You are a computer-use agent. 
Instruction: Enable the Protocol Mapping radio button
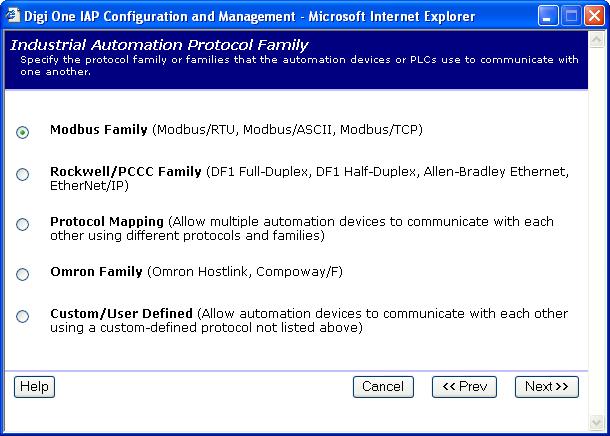coord(23,225)
